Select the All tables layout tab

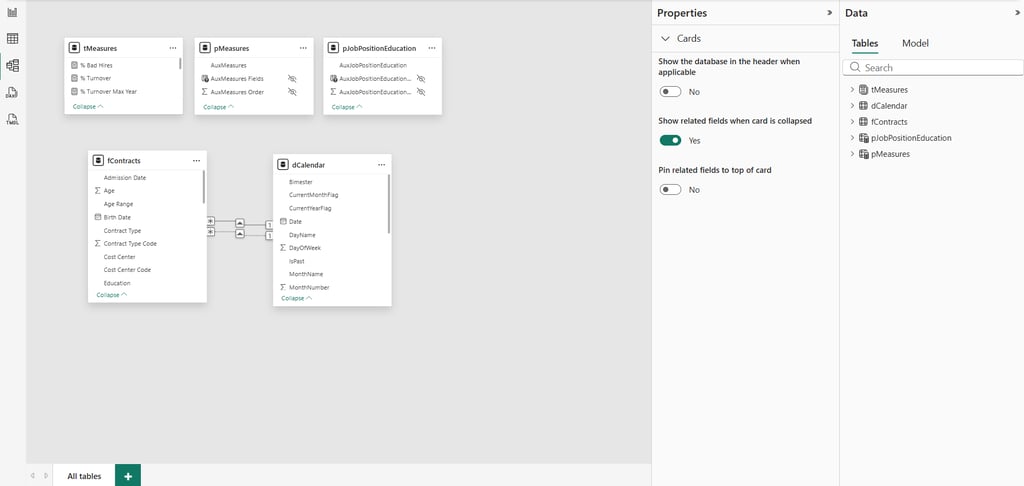click(x=84, y=476)
